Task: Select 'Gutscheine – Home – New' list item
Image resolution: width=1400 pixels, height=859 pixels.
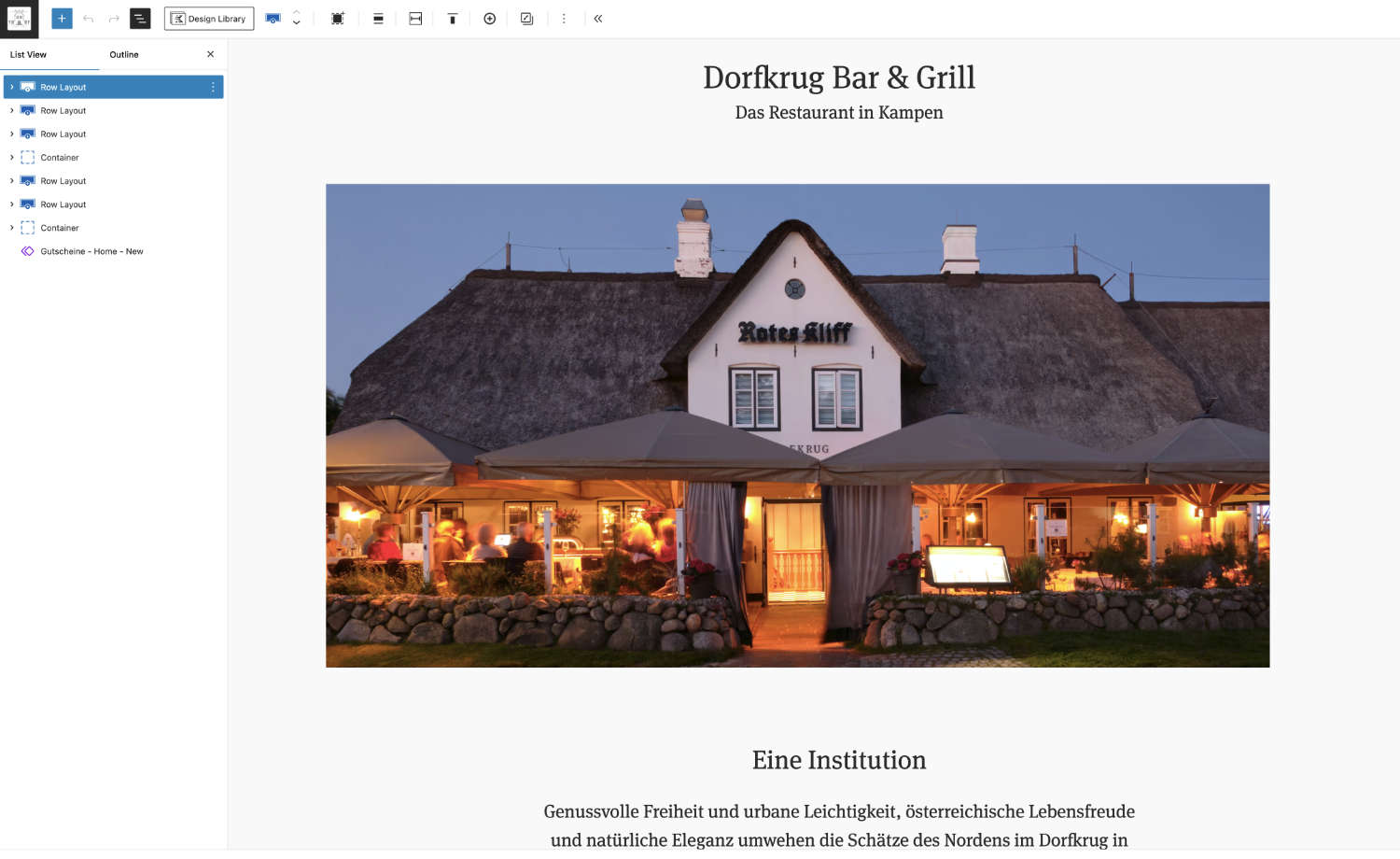Action: (91, 251)
